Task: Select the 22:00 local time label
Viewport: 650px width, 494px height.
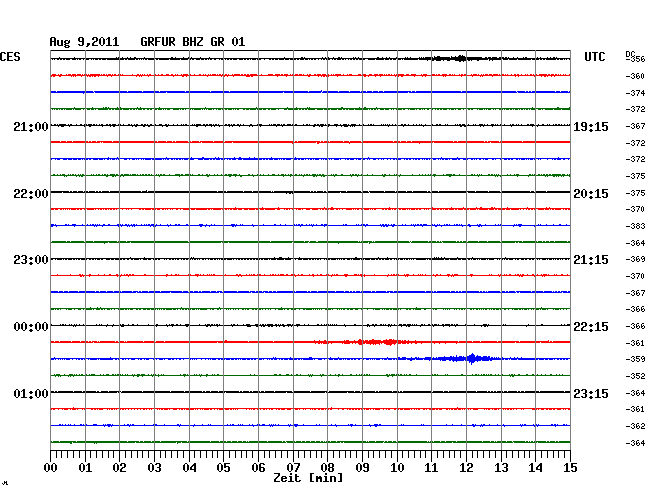Action: (31, 194)
